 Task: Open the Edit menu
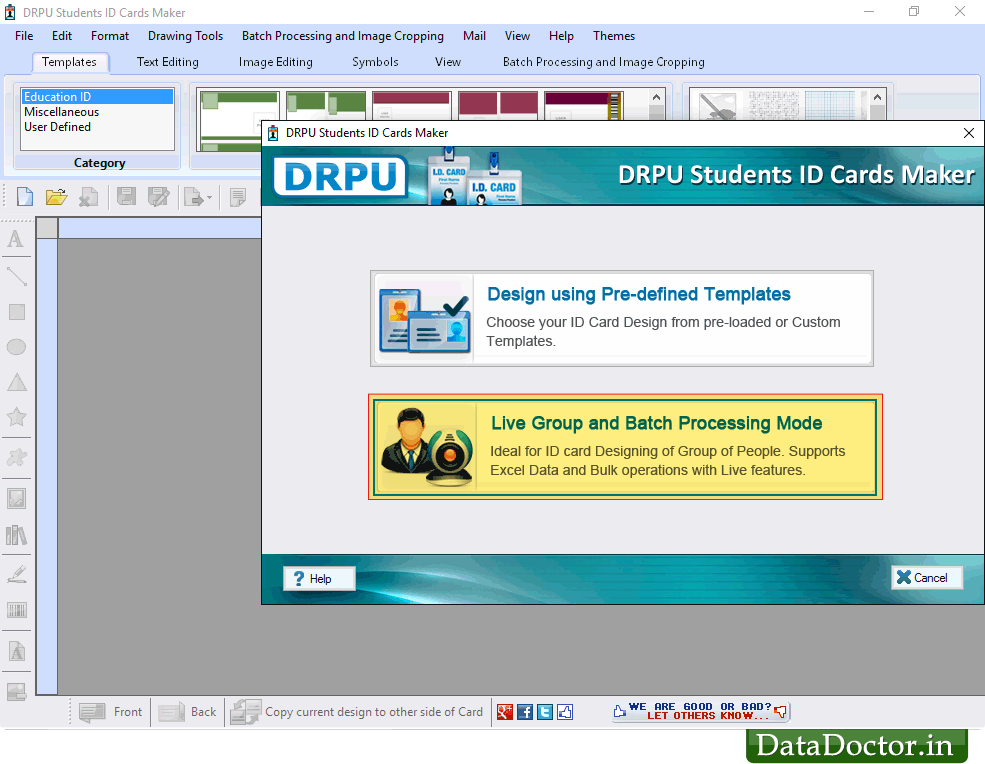click(x=62, y=36)
